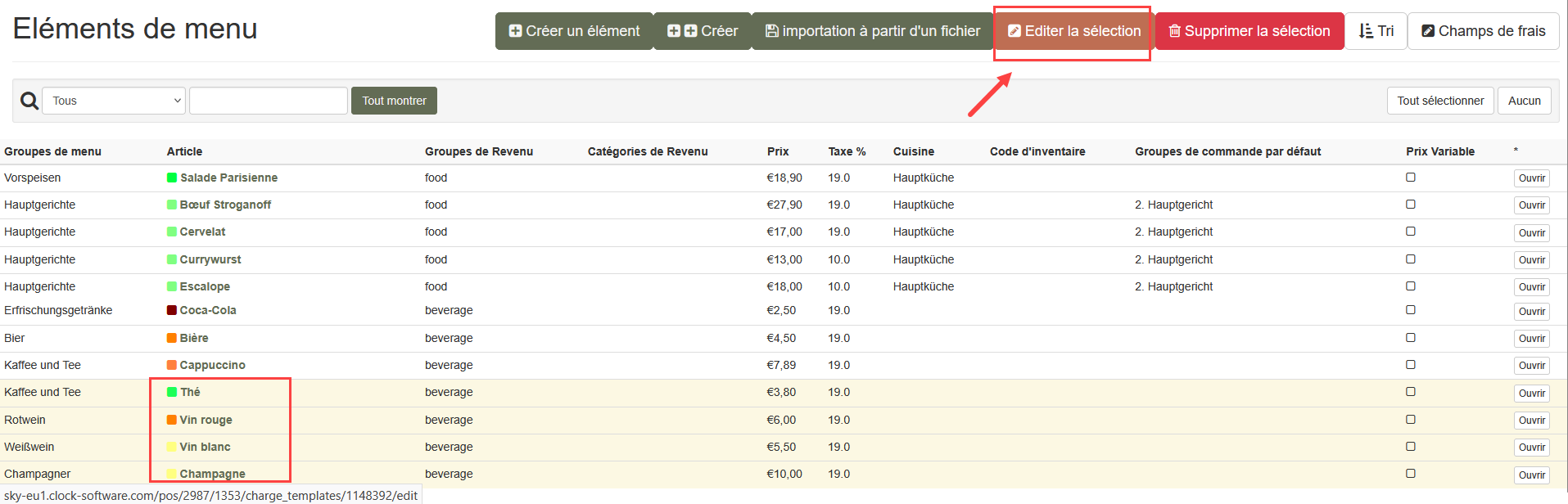Click the dark red swatch beside Coca-Cola

[172, 310]
